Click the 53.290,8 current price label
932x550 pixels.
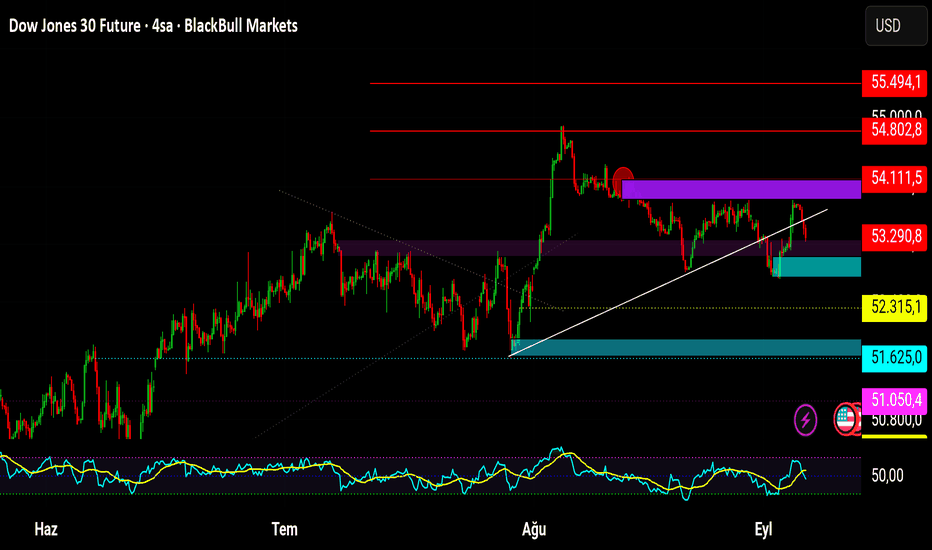coord(895,237)
